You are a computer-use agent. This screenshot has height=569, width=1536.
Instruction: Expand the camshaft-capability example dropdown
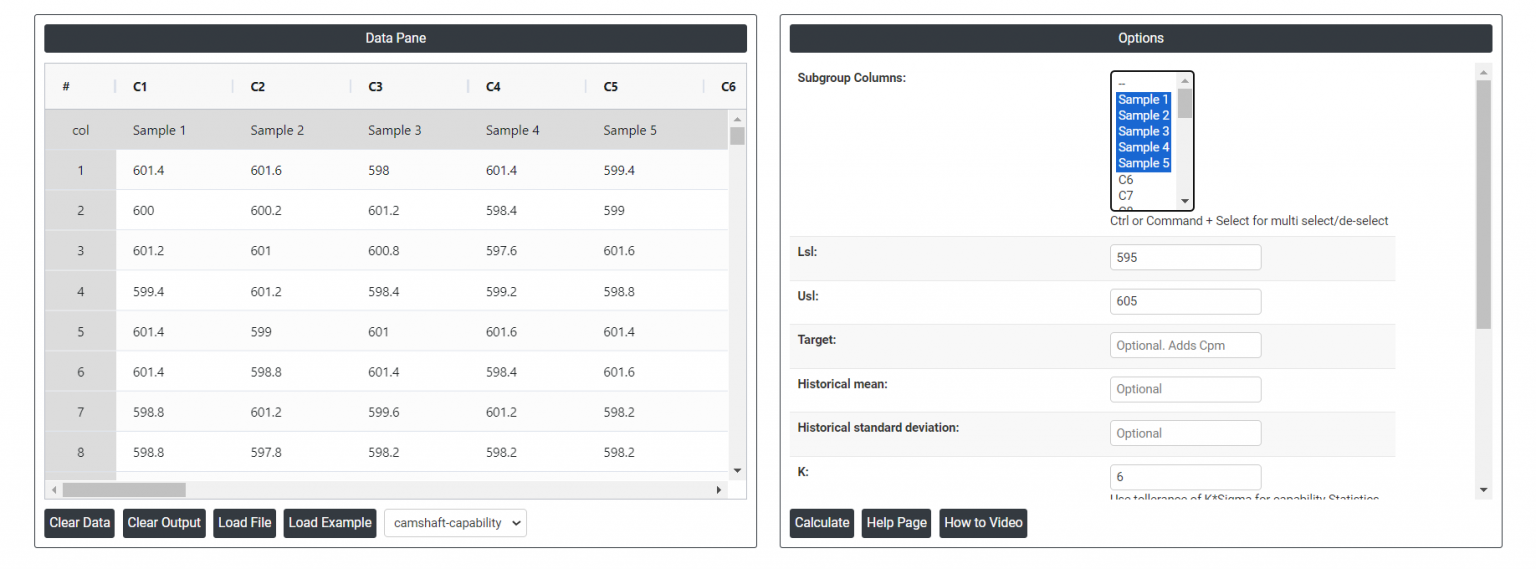point(455,523)
